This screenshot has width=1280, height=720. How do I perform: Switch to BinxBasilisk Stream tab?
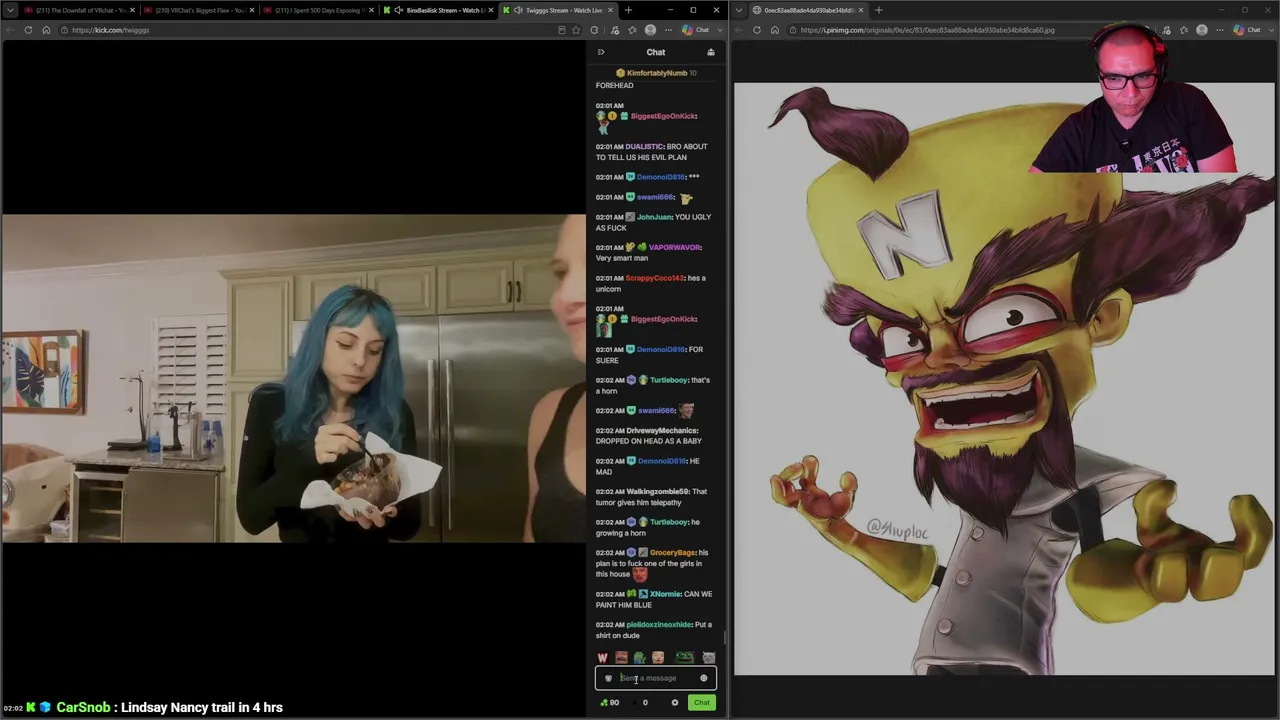pyautogui.click(x=437, y=10)
